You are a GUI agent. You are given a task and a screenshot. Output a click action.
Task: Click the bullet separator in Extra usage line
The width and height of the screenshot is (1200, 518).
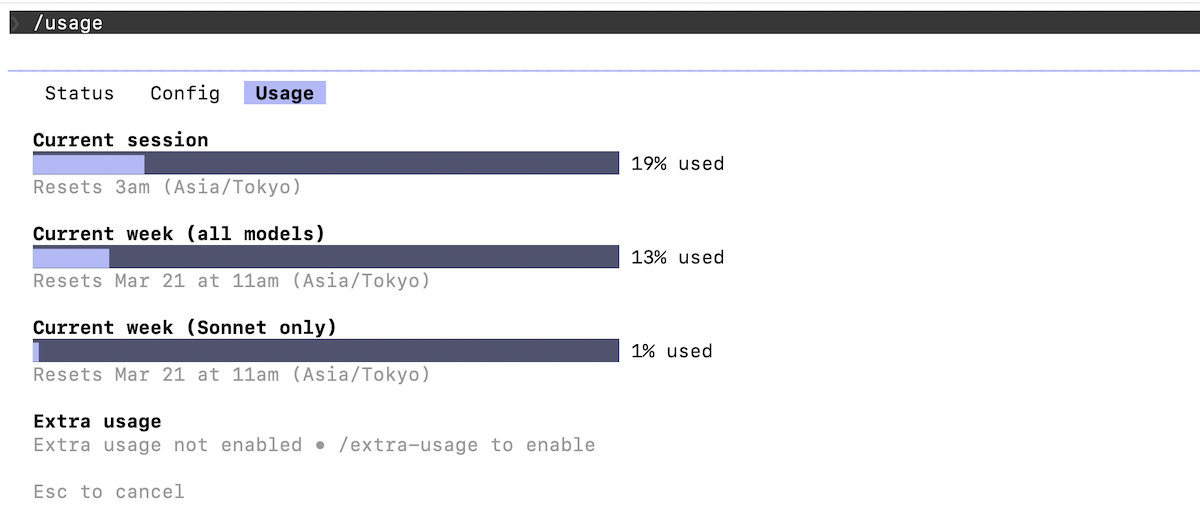coord(320,445)
